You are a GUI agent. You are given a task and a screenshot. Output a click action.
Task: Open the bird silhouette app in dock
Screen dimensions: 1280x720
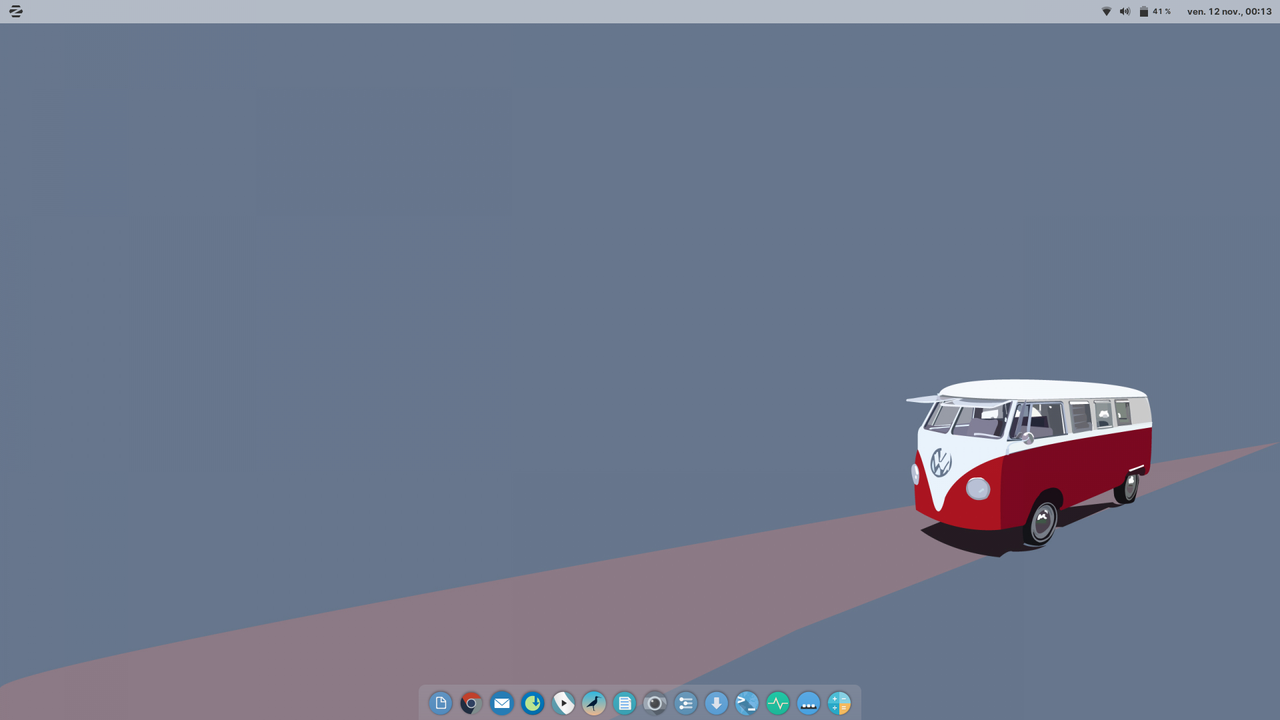594,703
